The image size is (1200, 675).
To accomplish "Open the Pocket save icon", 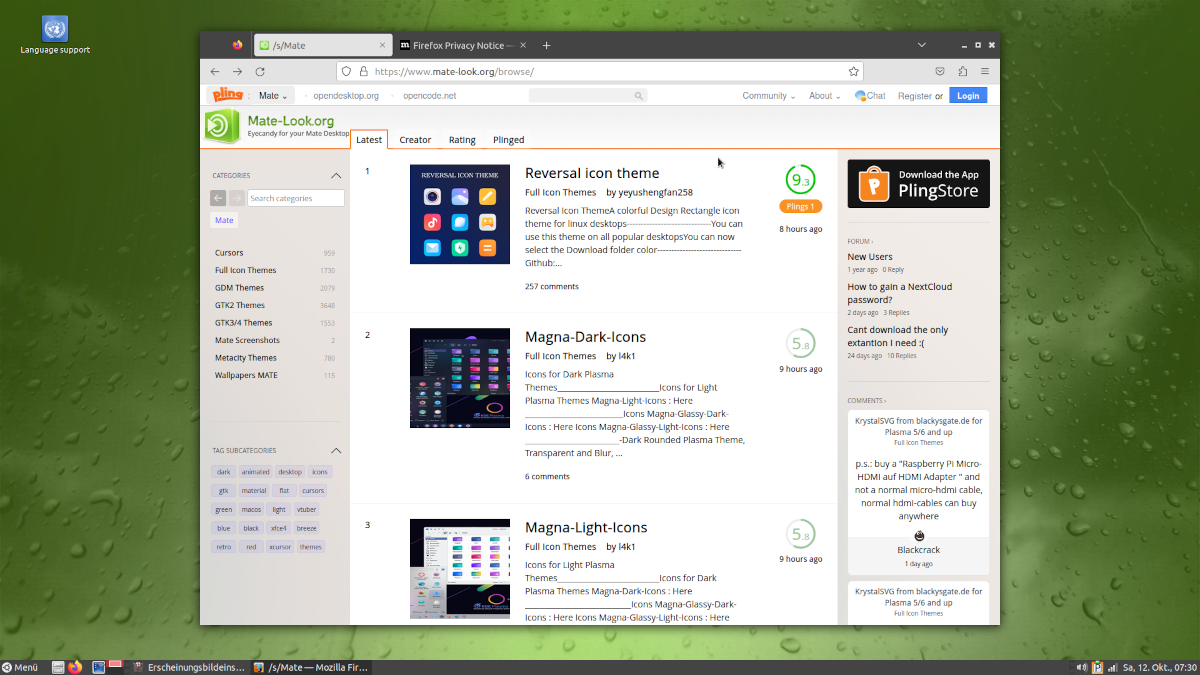I will point(940,72).
